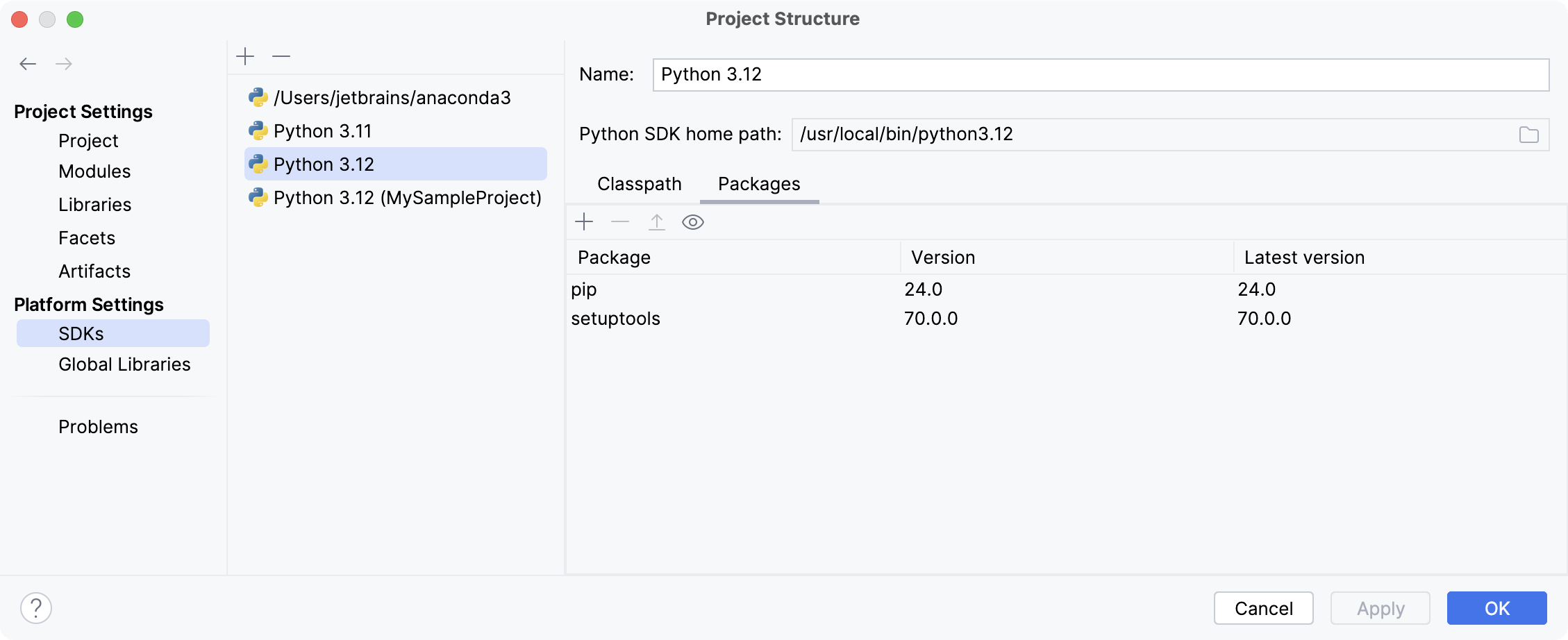Click the back navigation arrow
The width and height of the screenshot is (1568, 640).
point(28,63)
